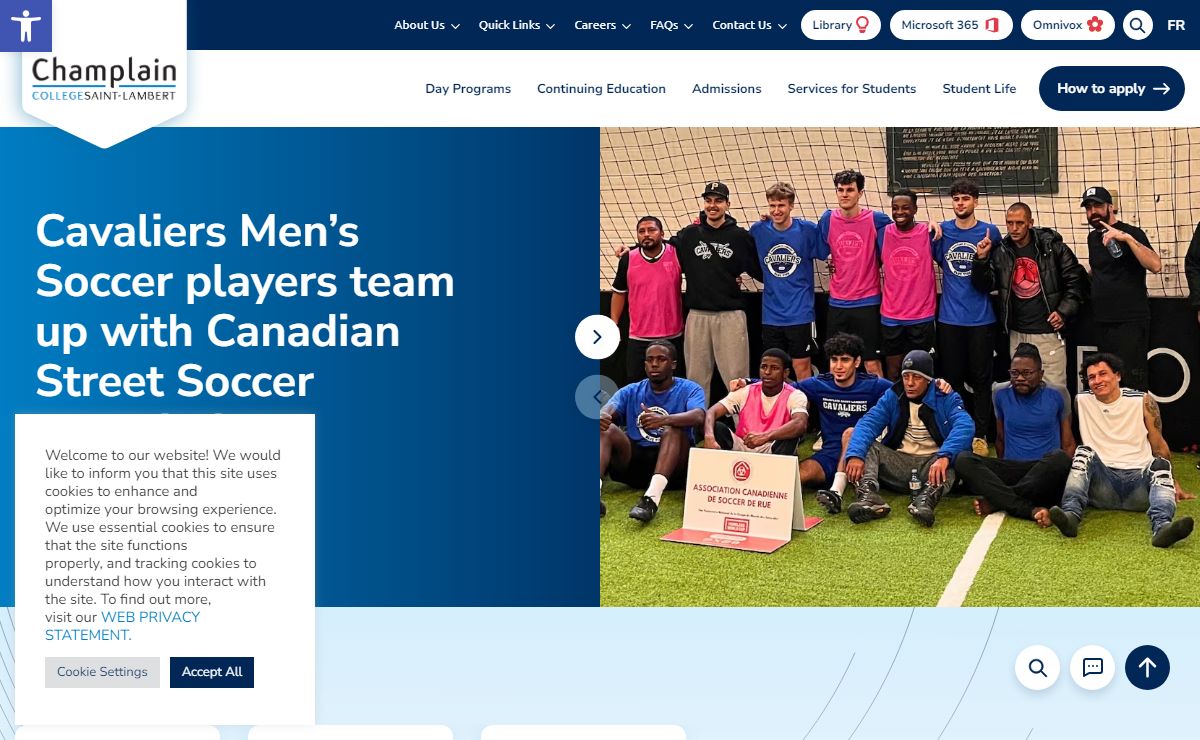The height and width of the screenshot is (740, 1200).
Task: Expand the About Us dropdown
Action: (427, 25)
